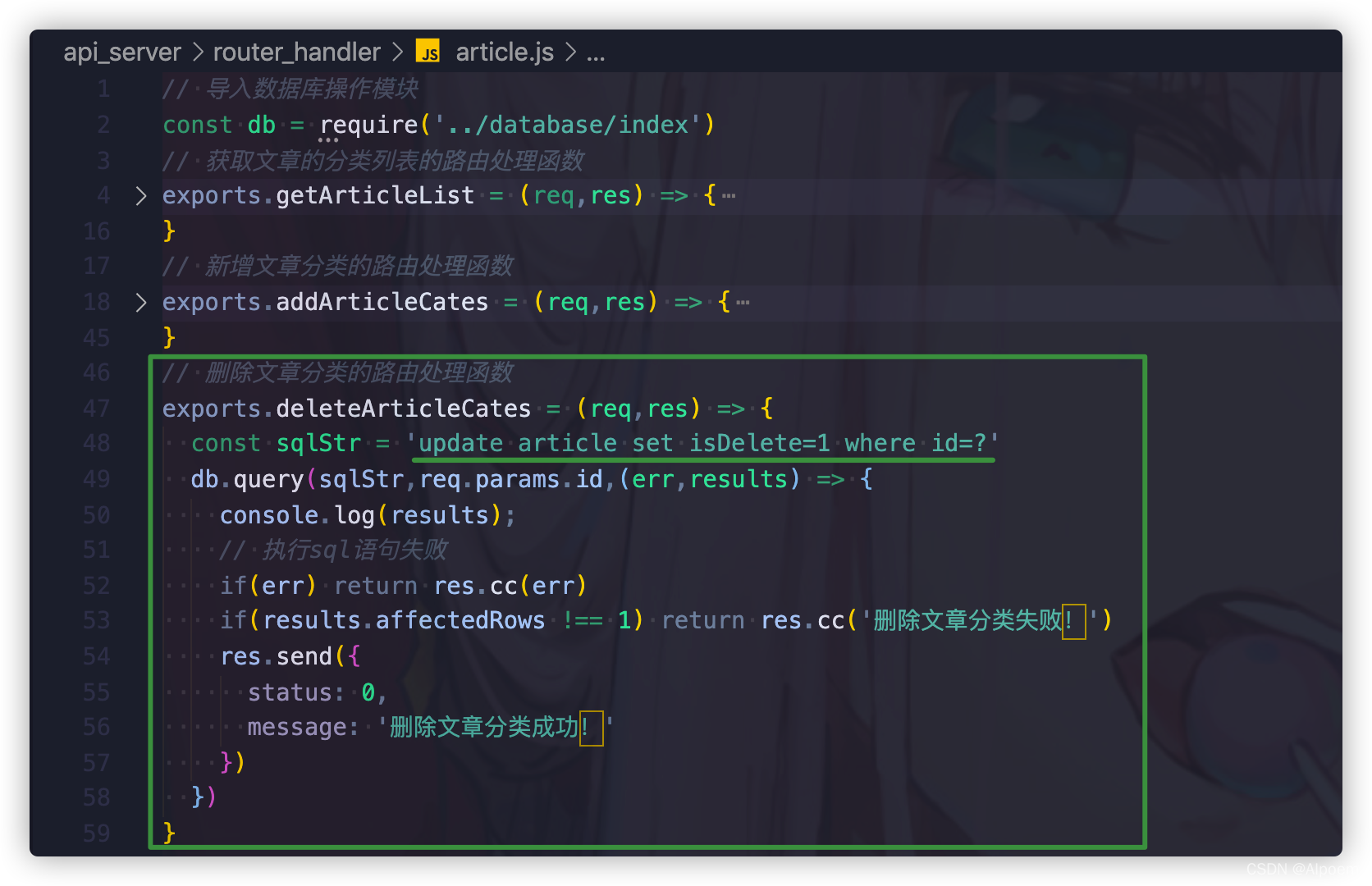The height and width of the screenshot is (886, 1372).
Task: Click db.query call on line 49
Action: 247,479
